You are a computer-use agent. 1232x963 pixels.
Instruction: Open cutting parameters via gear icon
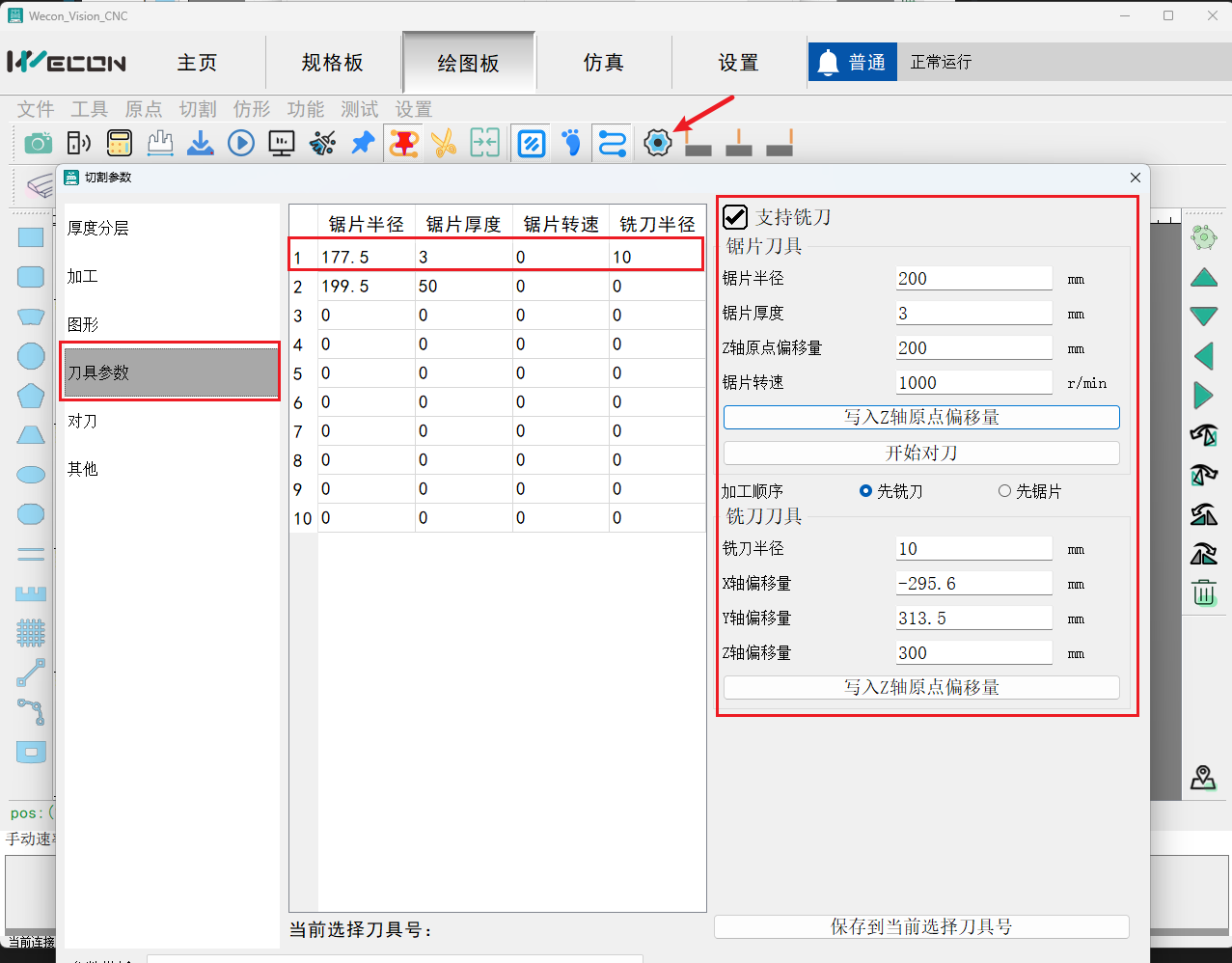657,144
